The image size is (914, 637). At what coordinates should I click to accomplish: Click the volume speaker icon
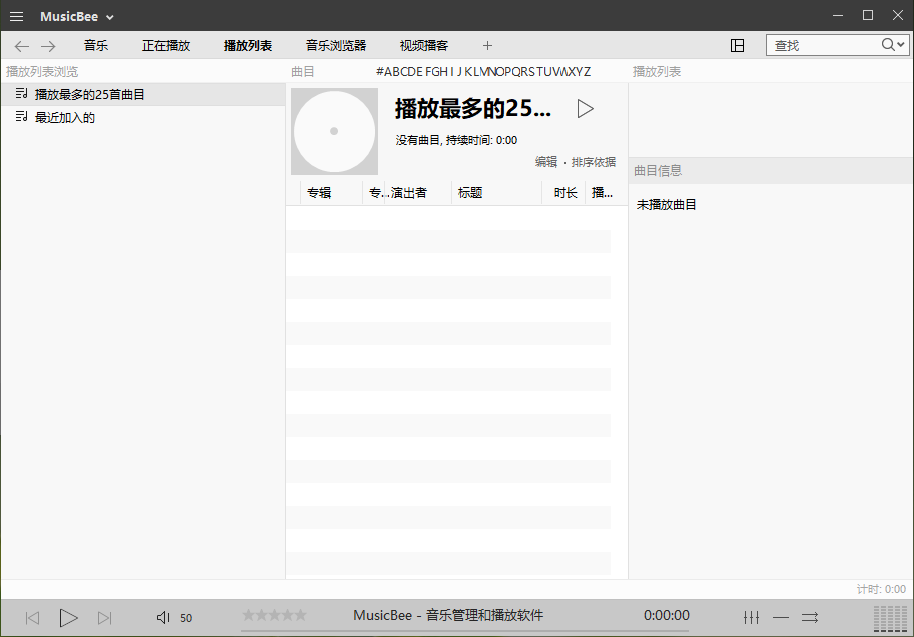tap(160, 617)
